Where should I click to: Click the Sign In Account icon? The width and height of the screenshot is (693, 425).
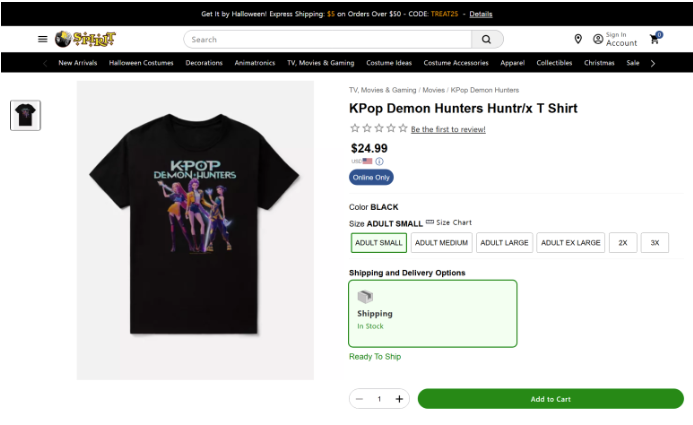(x=598, y=39)
